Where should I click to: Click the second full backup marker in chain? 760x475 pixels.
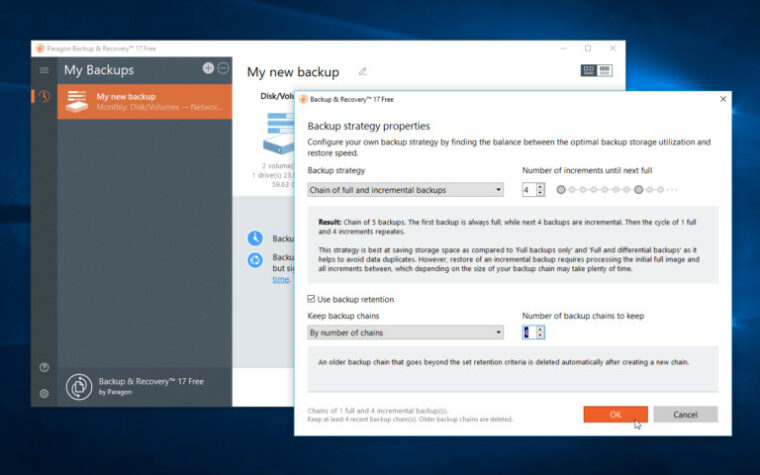[639, 190]
